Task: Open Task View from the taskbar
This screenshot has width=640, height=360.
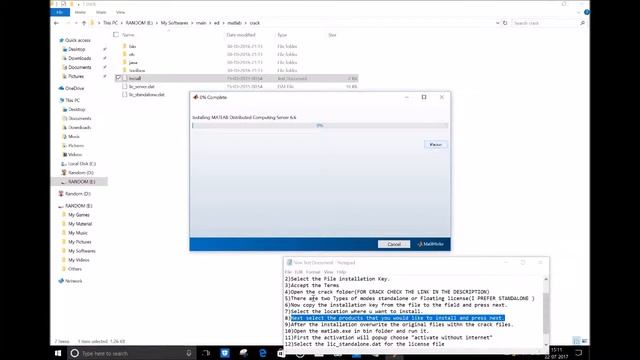Action: pos(206,353)
